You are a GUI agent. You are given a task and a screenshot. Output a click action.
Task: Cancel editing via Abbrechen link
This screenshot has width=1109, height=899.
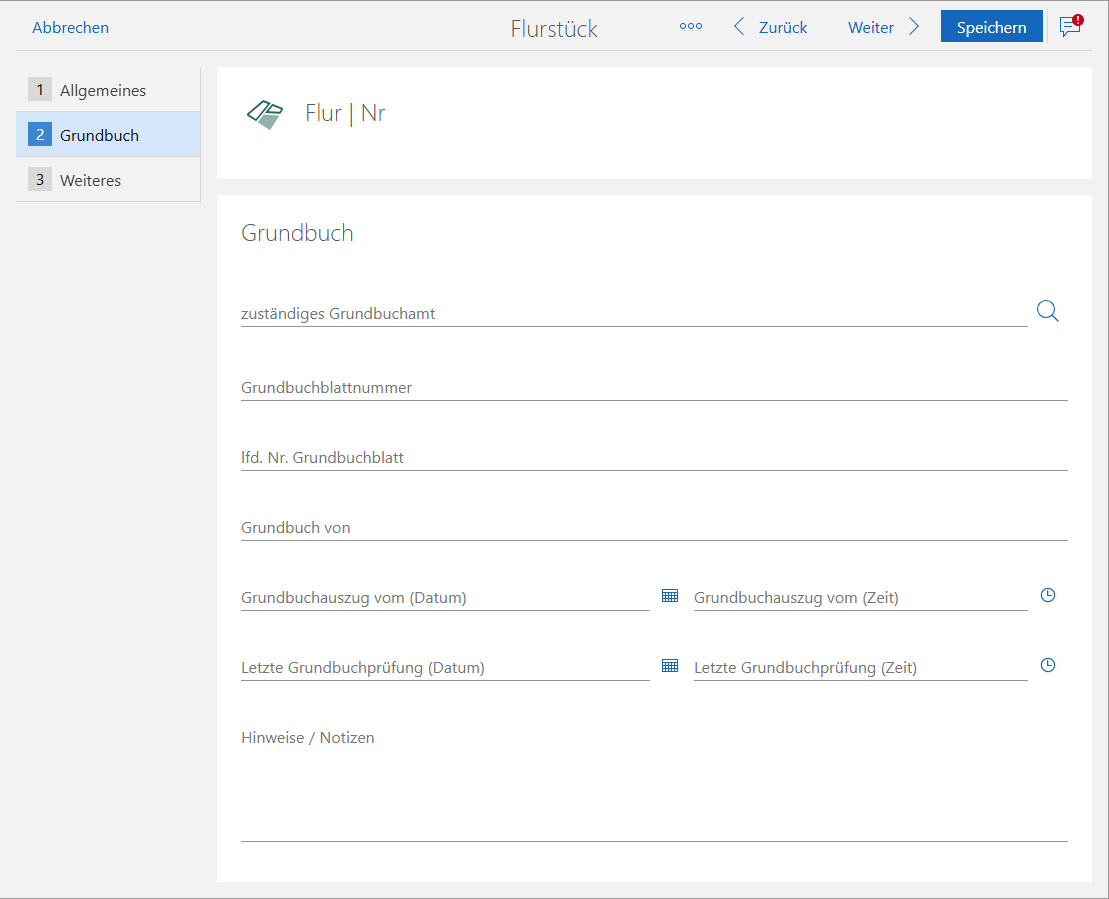[x=70, y=27]
